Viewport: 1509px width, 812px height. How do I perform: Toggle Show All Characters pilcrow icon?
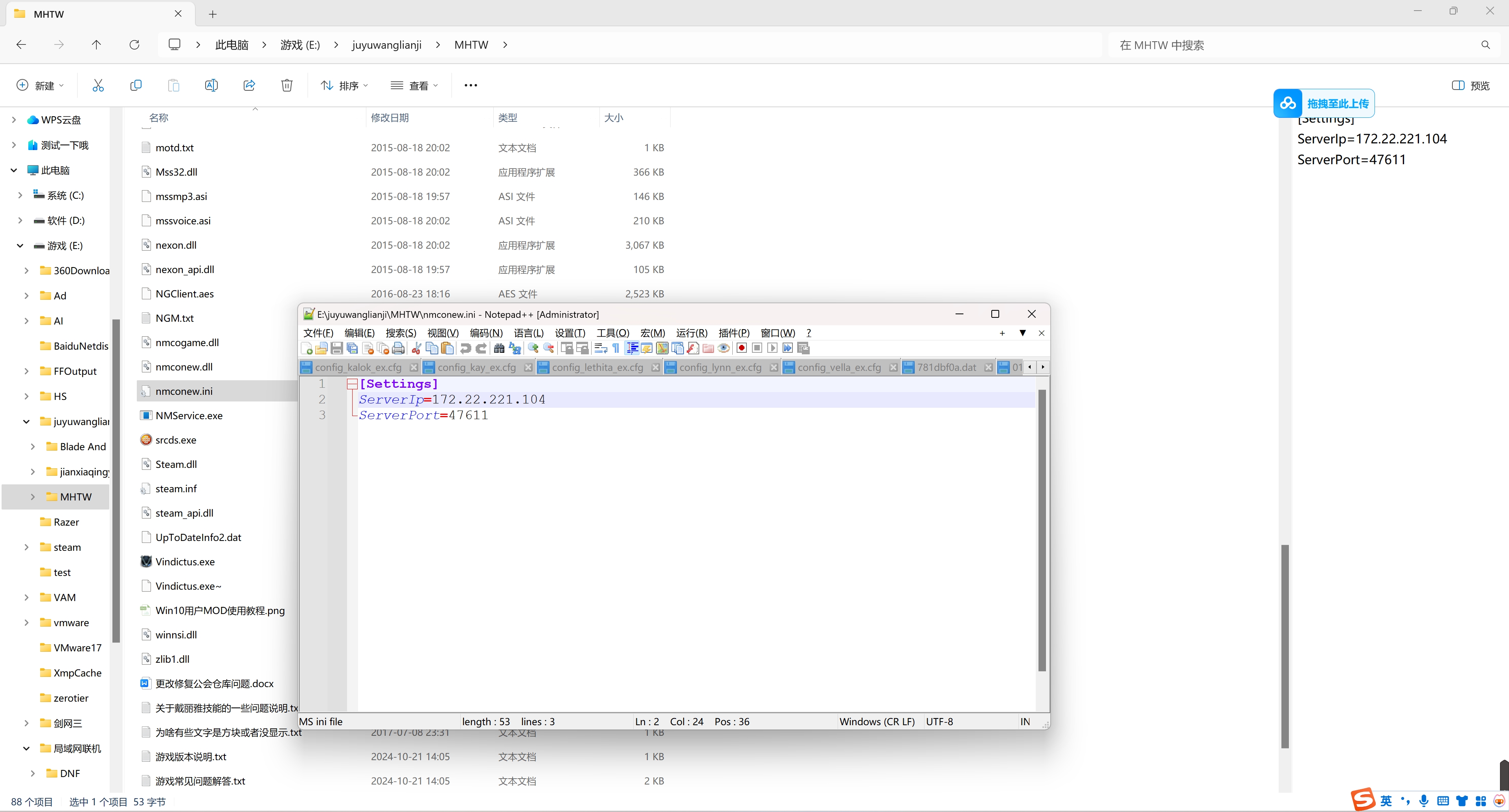click(616, 348)
